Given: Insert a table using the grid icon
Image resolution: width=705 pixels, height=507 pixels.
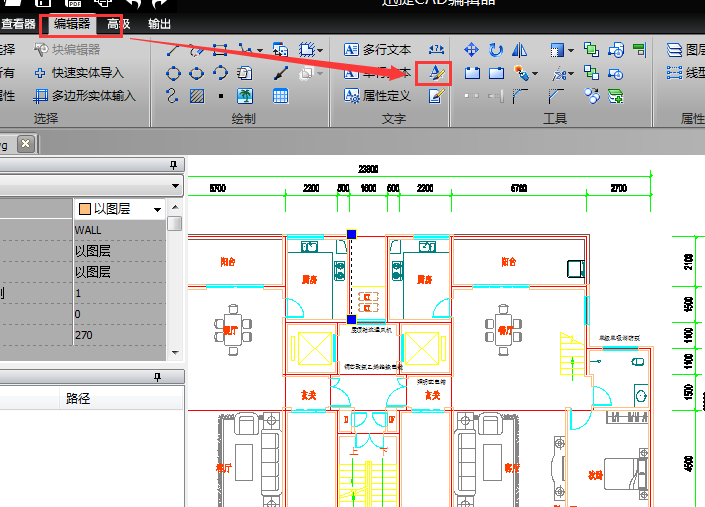Looking at the screenshot, I should tap(281, 96).
